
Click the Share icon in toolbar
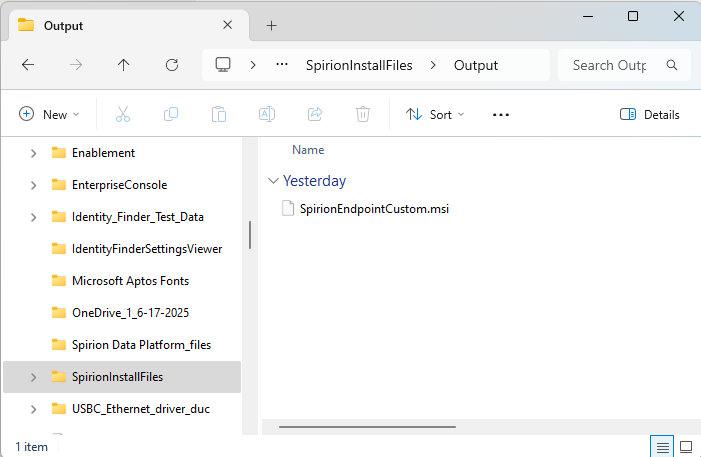(315, 115)
